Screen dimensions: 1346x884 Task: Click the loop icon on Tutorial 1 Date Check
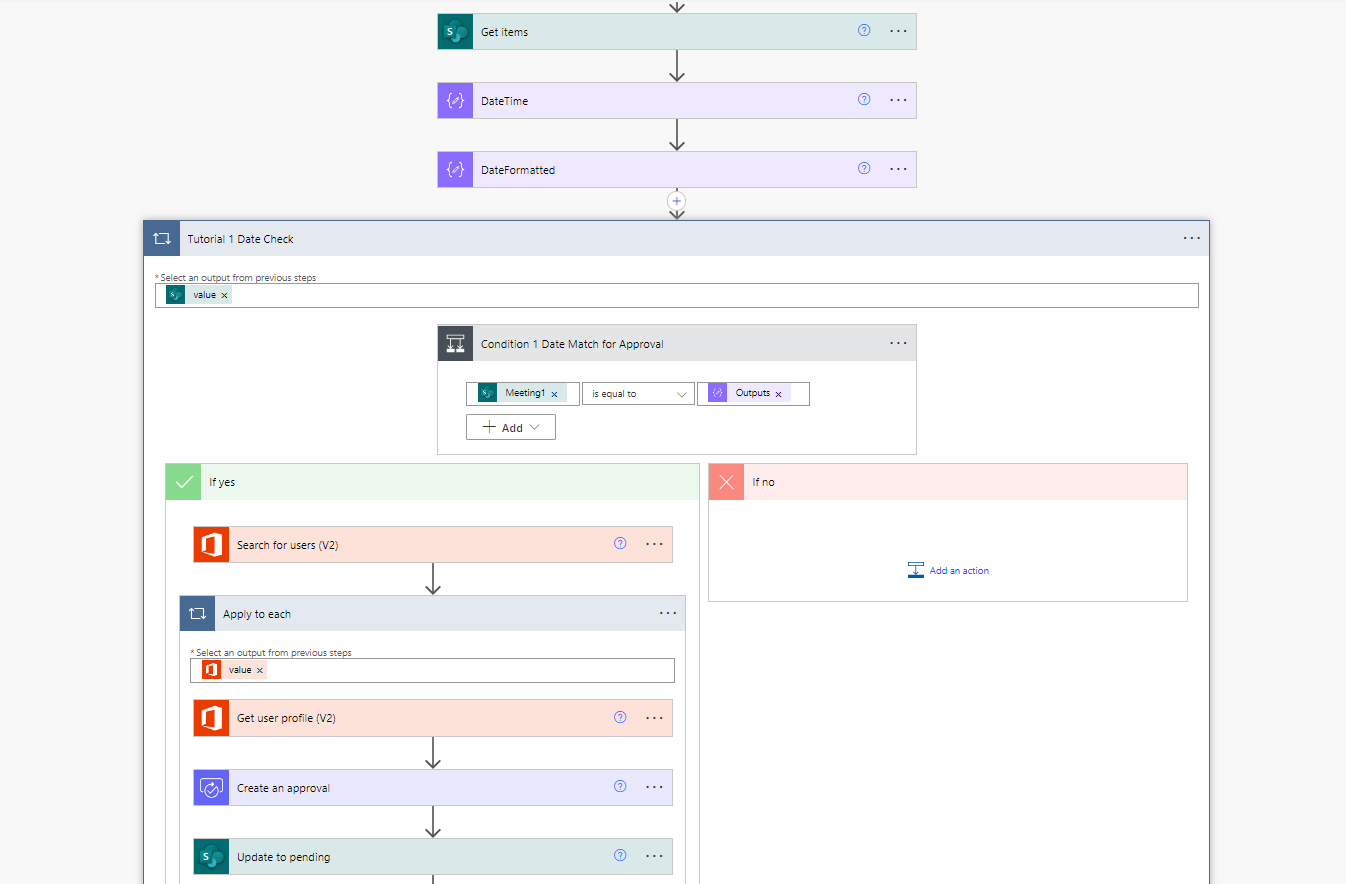[162, 239]
